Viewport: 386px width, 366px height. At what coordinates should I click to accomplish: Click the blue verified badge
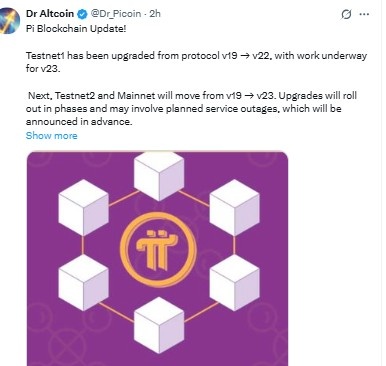pyautogui.click(x=82, y=14)
